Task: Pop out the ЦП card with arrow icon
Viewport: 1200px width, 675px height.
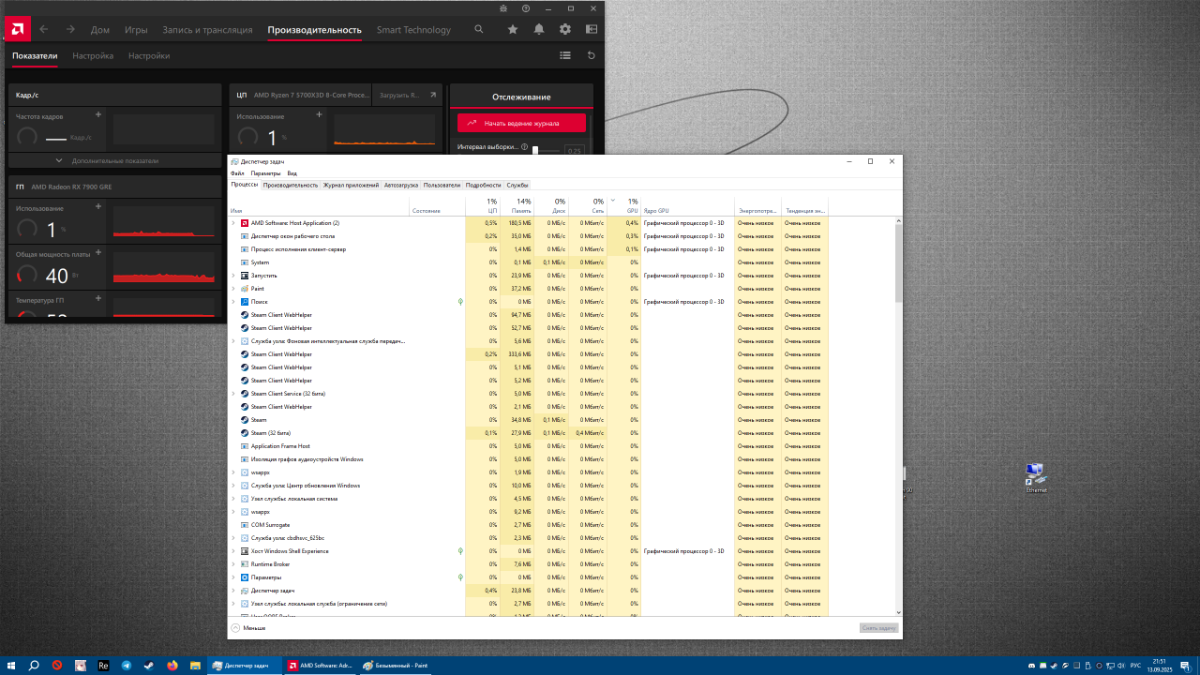Action: (433, 95)
